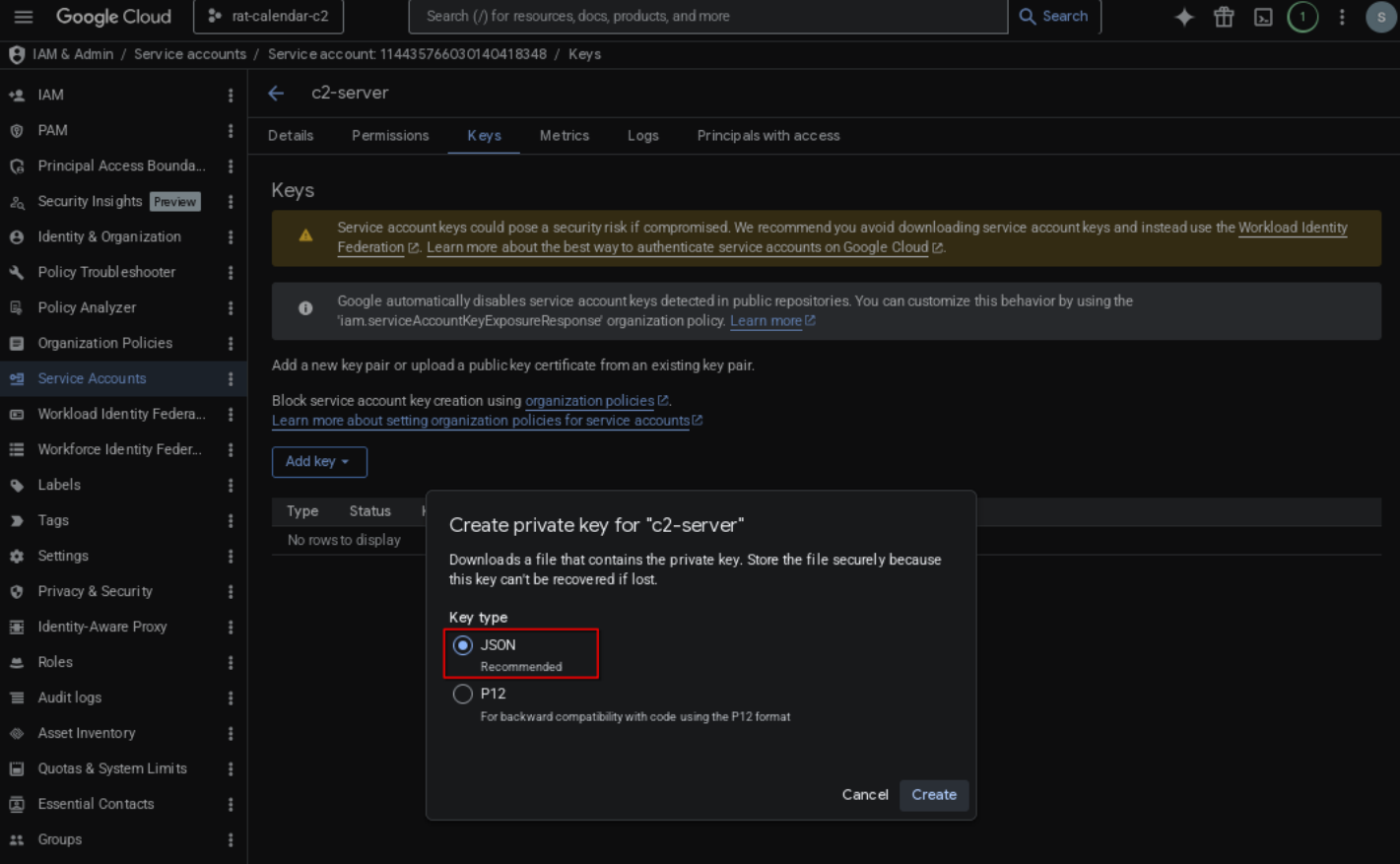Open Workload Identity Federation sidebar item
Viewport: 1400px width, 864px height.
pos(121,415)
